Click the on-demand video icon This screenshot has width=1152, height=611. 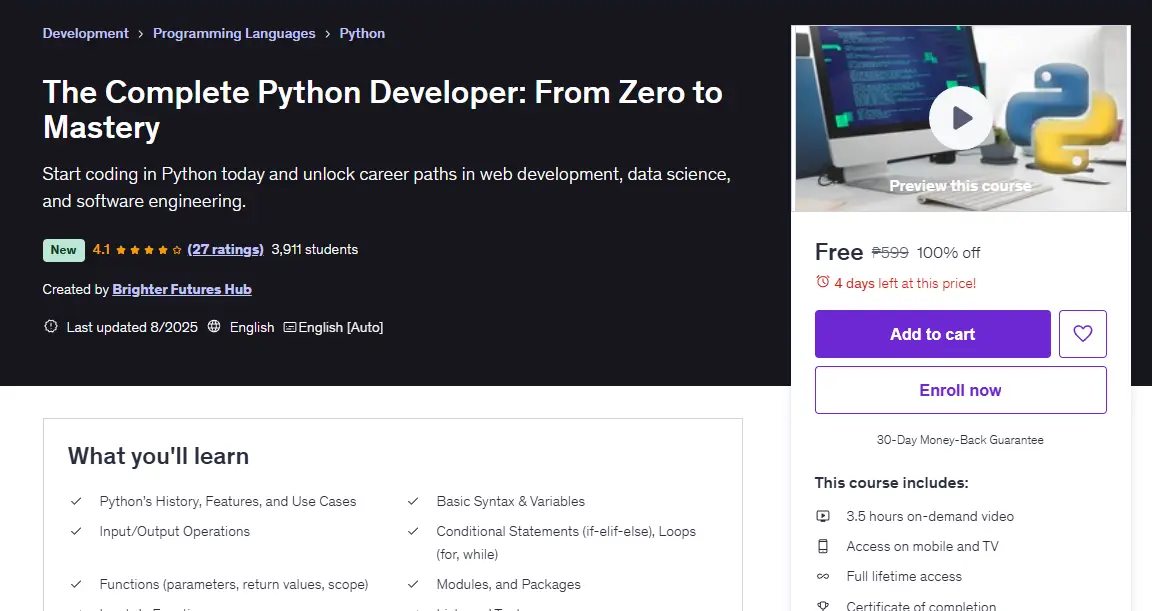[x=823, y=516]
